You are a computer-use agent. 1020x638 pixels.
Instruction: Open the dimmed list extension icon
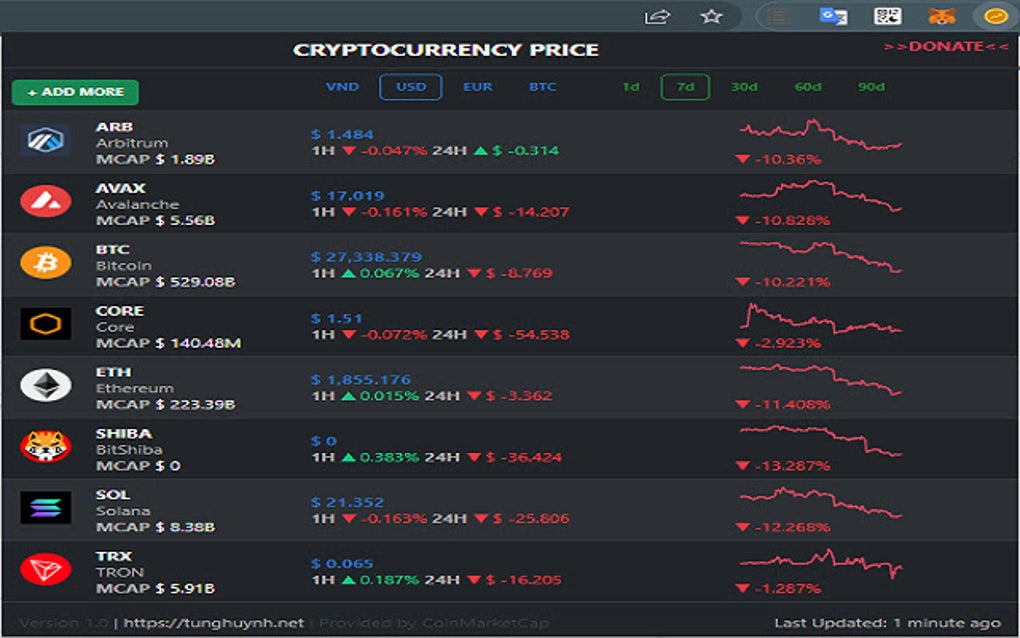[779, 16]
